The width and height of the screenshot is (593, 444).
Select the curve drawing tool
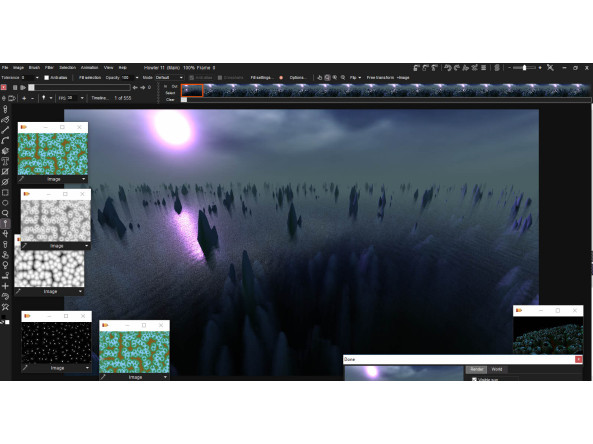click(x=5, y=141)
